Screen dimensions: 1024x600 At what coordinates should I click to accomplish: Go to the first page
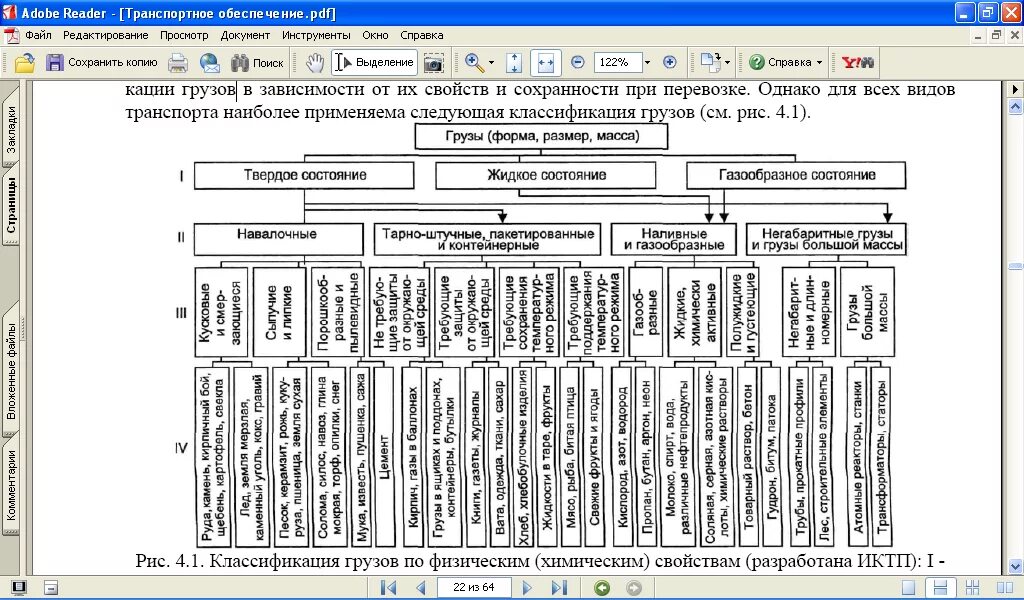point(388,588)
